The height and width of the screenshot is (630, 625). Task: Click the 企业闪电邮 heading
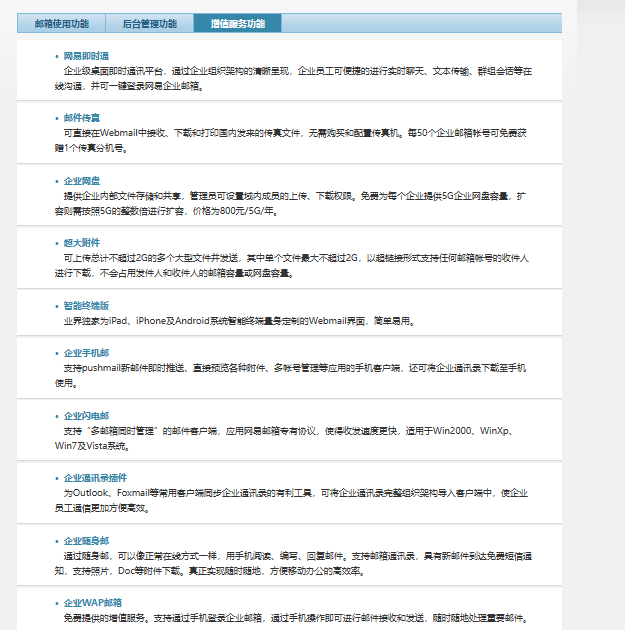86,416
